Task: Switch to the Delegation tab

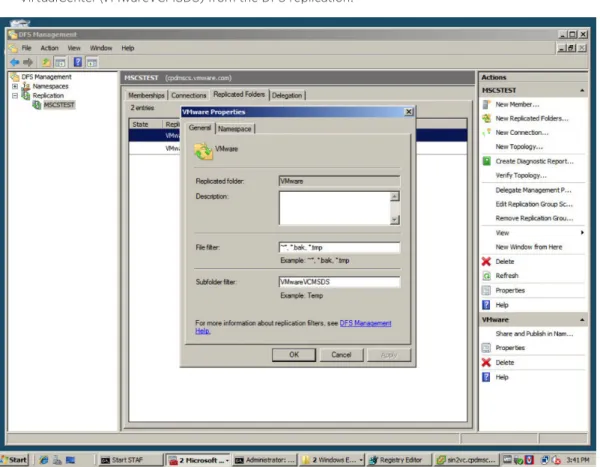Action: [x=287, y=95]
